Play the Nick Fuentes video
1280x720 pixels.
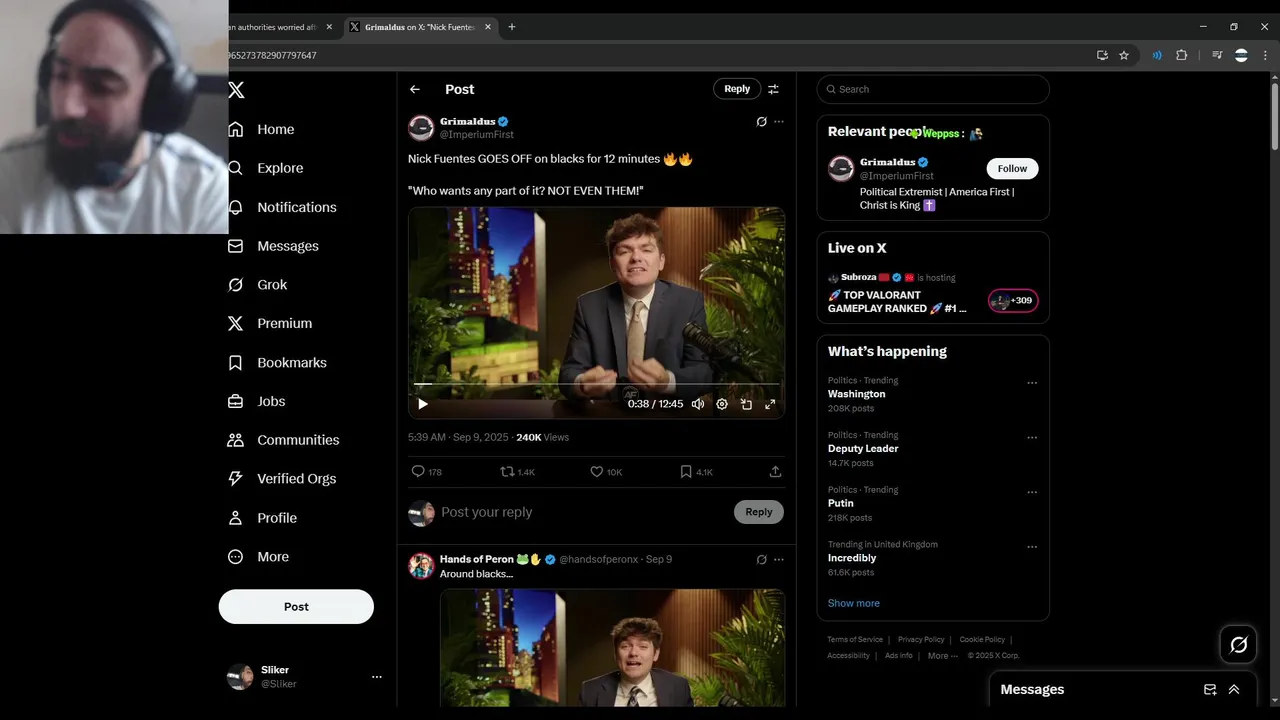point(423,404)
